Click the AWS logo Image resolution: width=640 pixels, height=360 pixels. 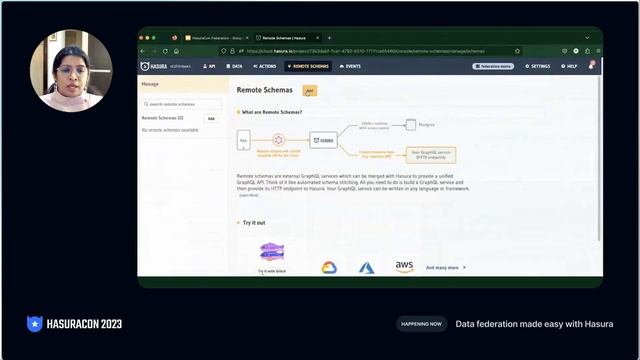point(404,267)
